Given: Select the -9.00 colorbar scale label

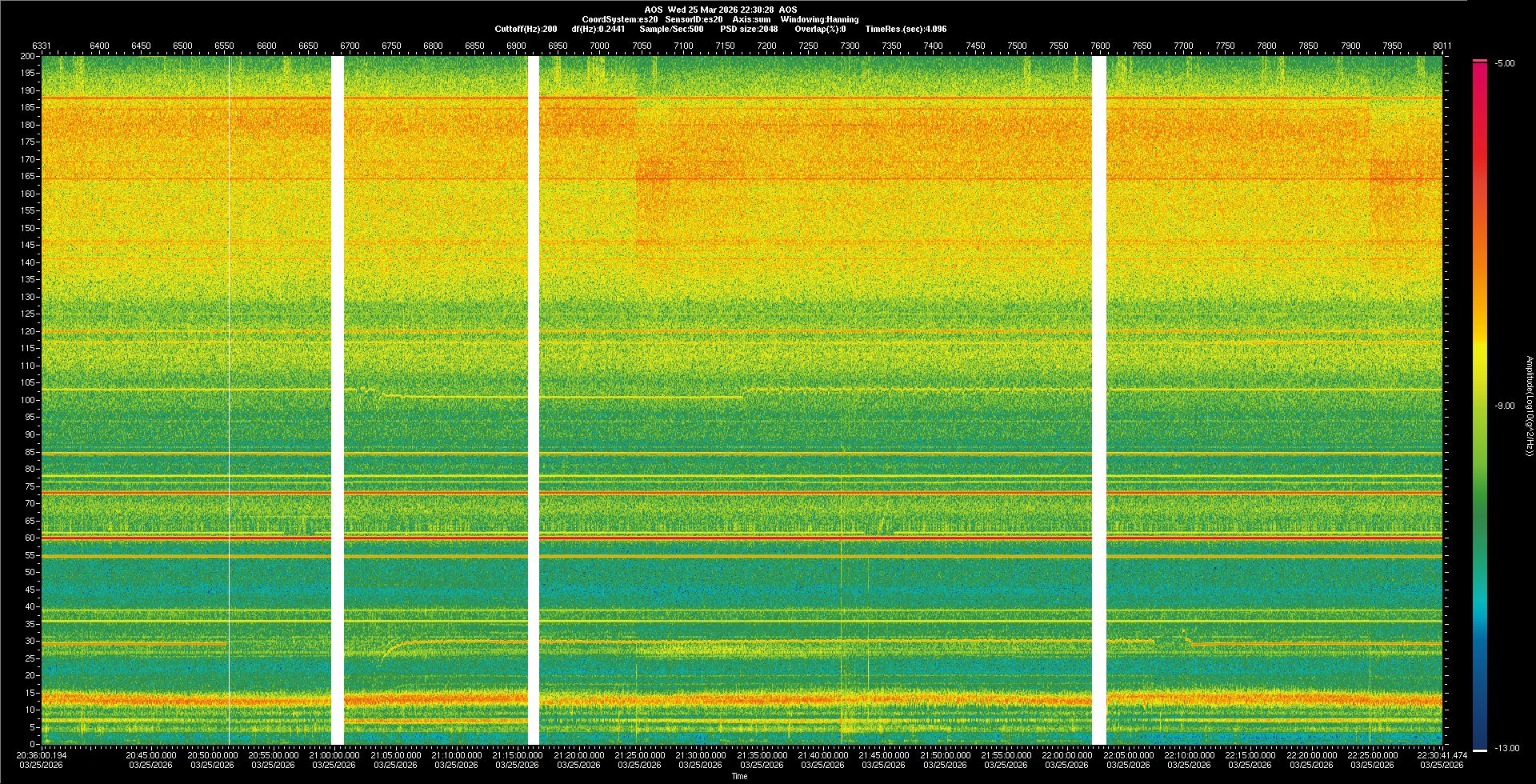Looking at the screenshot, I should click(x=1504, y=406).
